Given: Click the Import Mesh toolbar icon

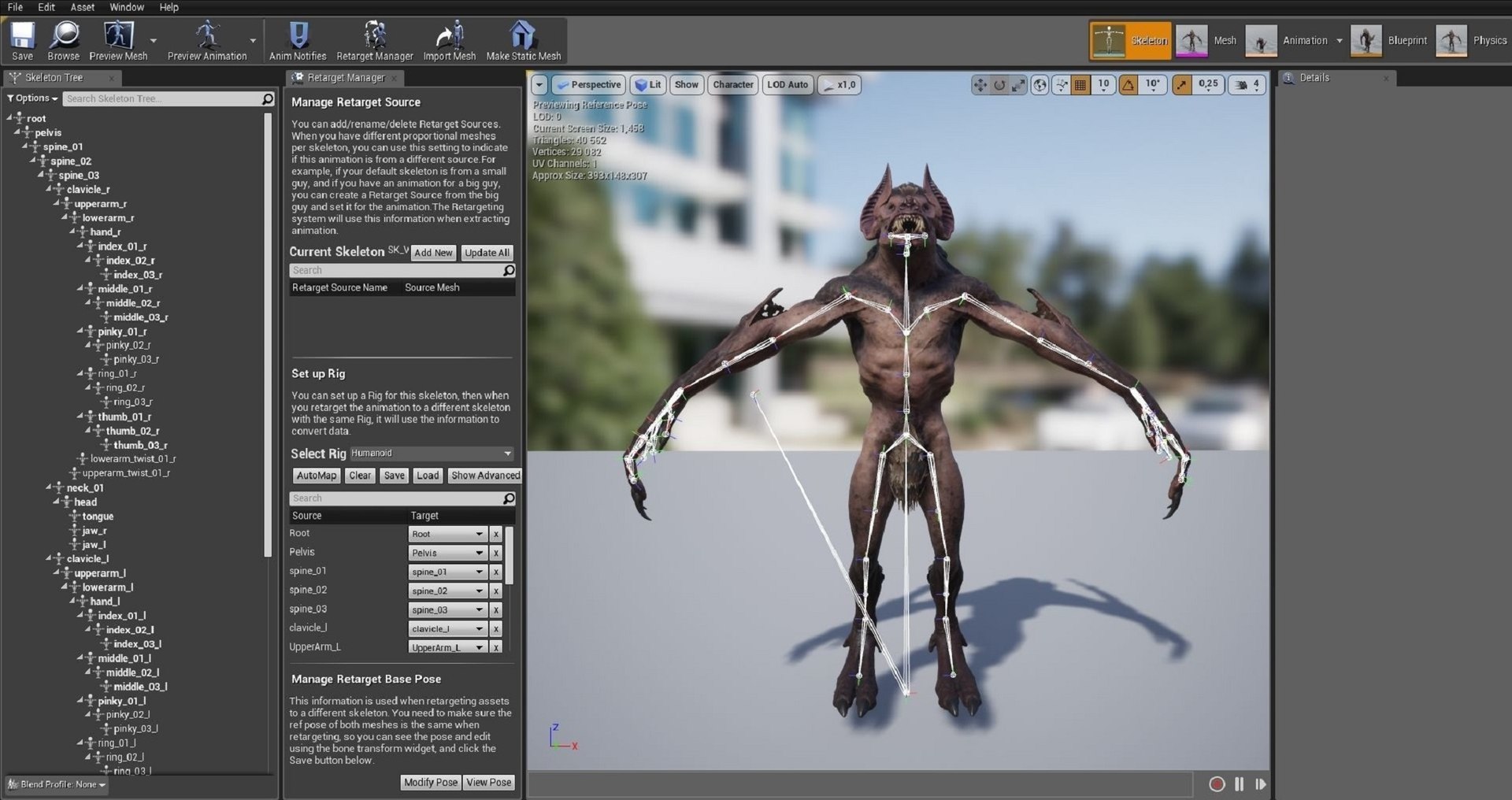Looking at the screenshot, I should click(450, 41).
